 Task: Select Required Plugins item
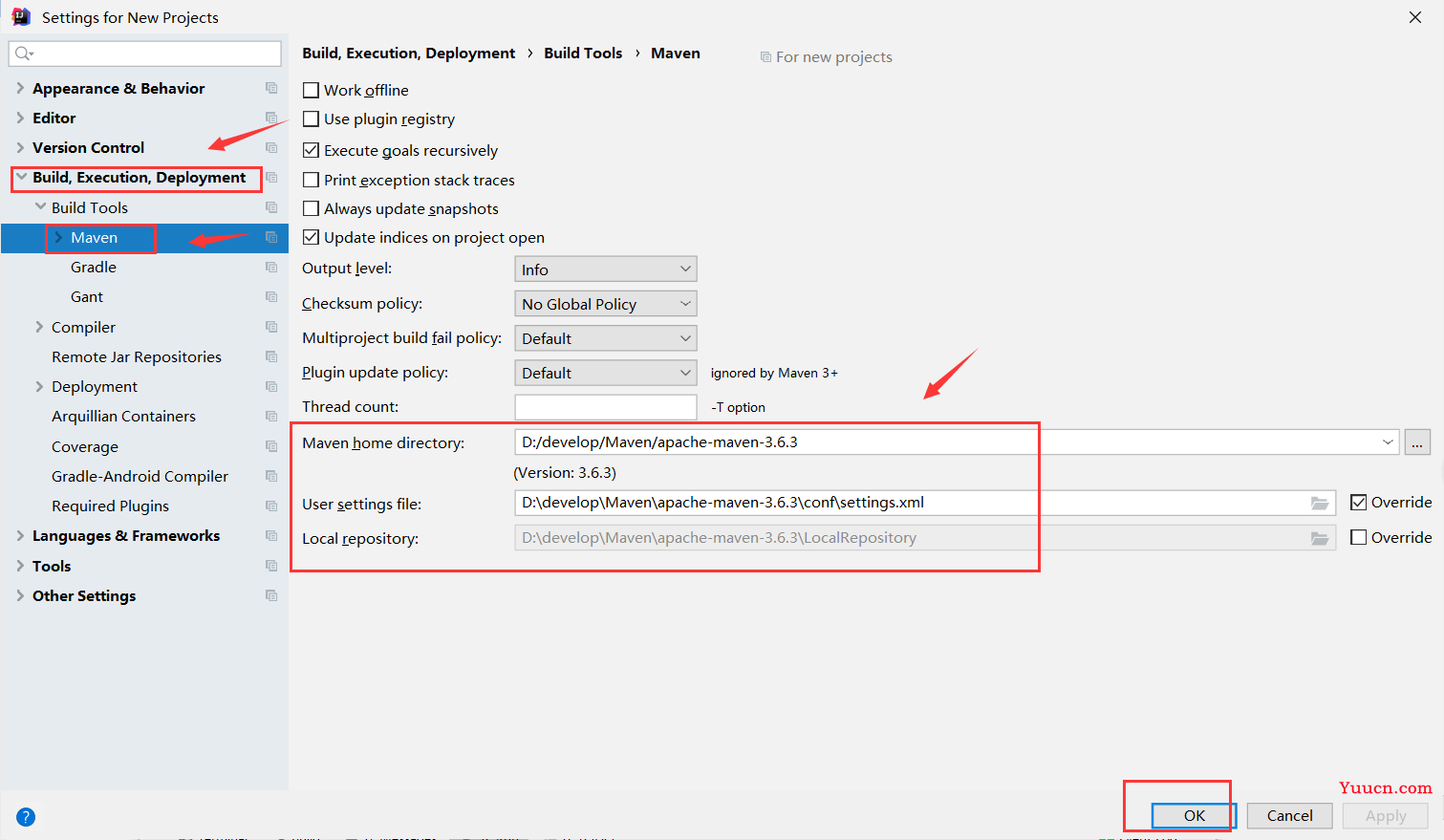[x=110, y=506]
